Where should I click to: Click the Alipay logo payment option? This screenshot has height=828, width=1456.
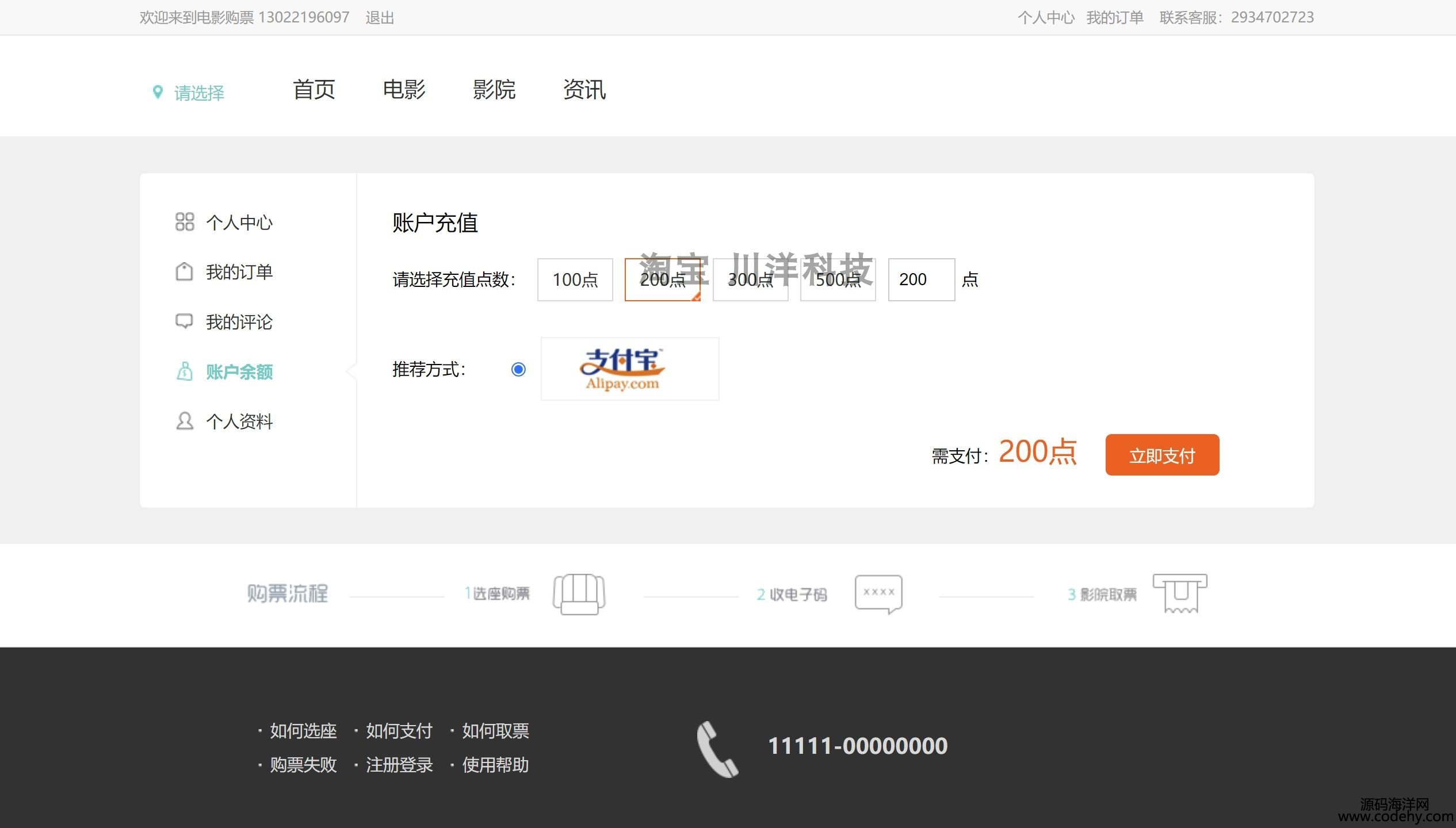click(x=629, y=369)
